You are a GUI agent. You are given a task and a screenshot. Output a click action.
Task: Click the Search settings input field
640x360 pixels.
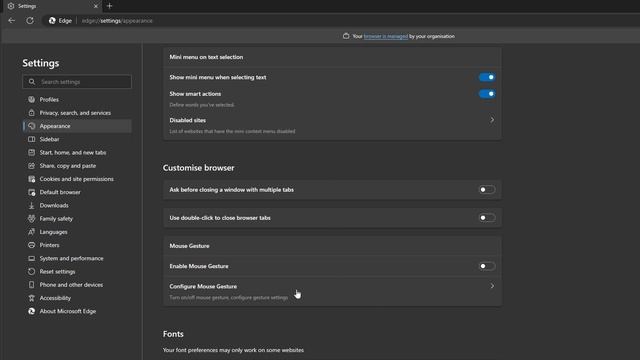pyautogui.click(x=77, y=82)
